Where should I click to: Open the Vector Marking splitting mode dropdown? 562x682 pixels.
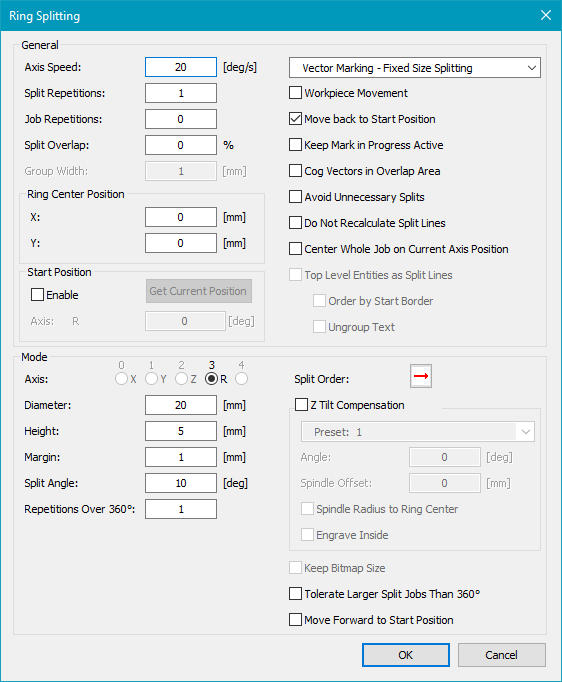click(415, 68)
